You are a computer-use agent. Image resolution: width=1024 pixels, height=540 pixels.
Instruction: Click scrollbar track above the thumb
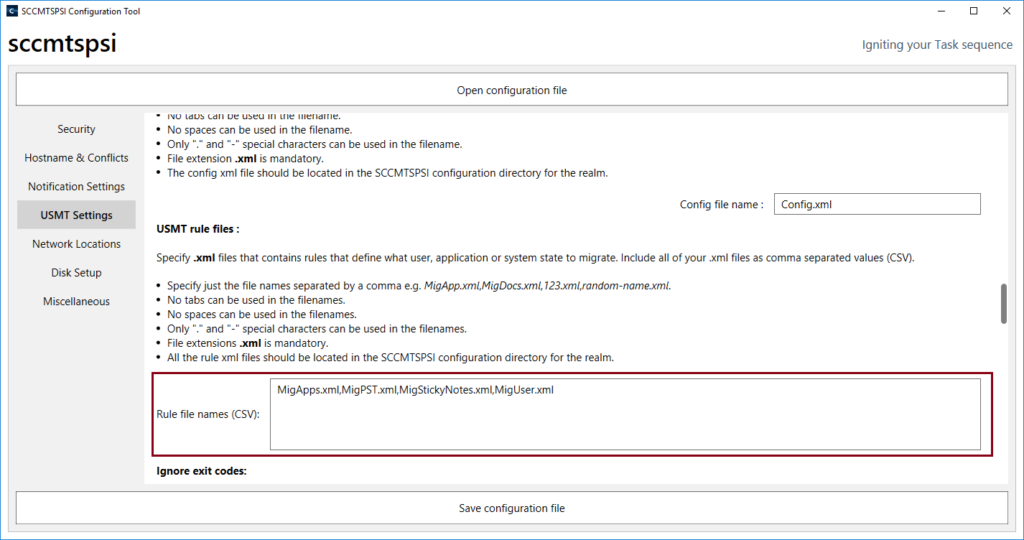click(1003, 200)
